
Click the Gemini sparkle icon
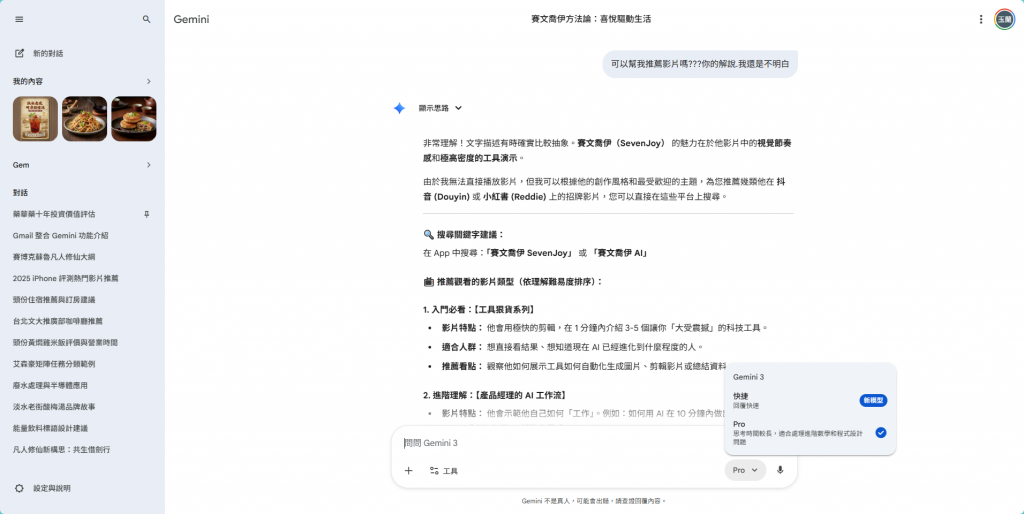point(400,108)
